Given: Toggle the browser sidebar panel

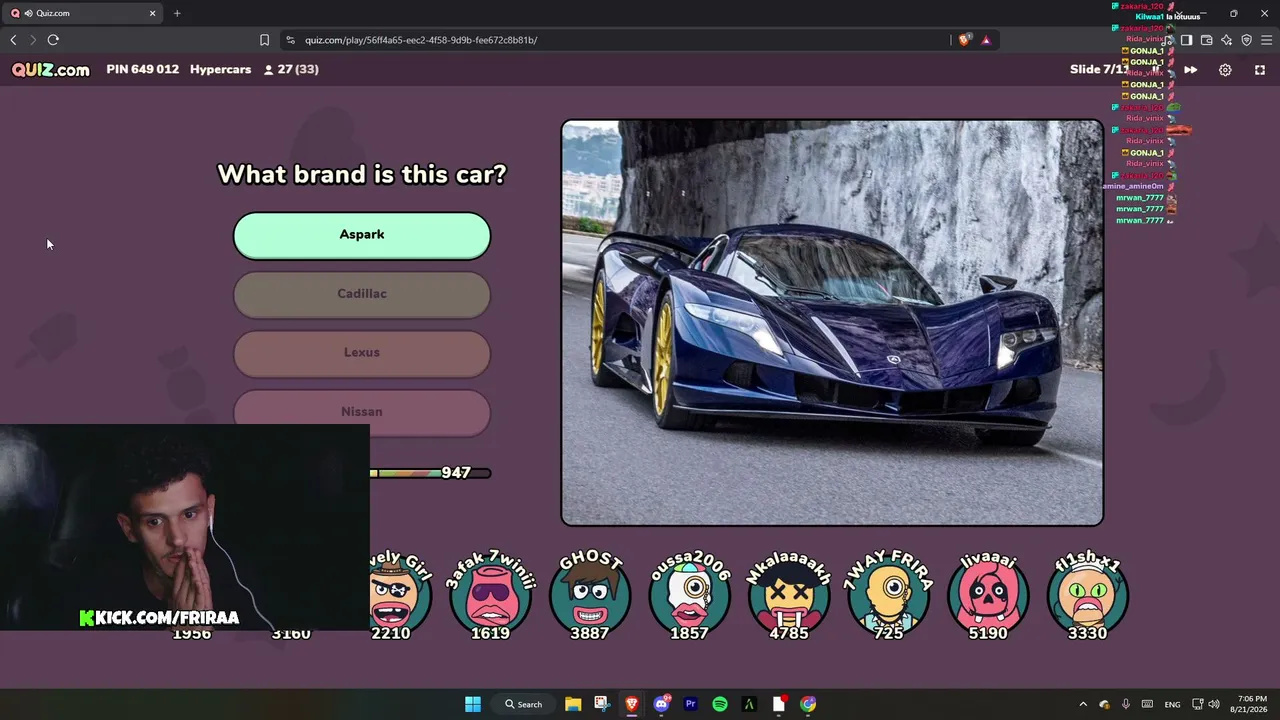Looking at the screenshot, I should (1186, 40).
